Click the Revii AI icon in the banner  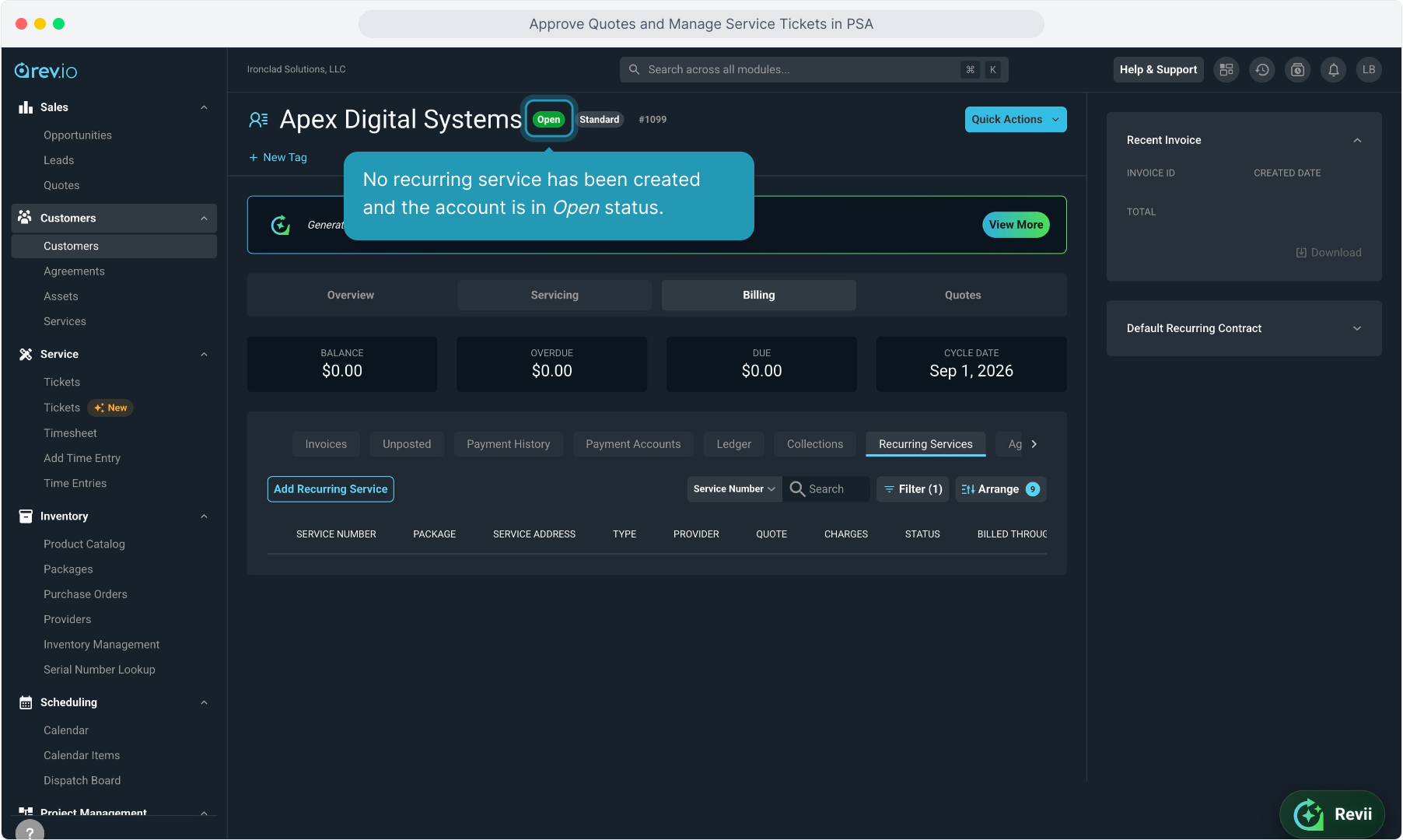(281, 225)
